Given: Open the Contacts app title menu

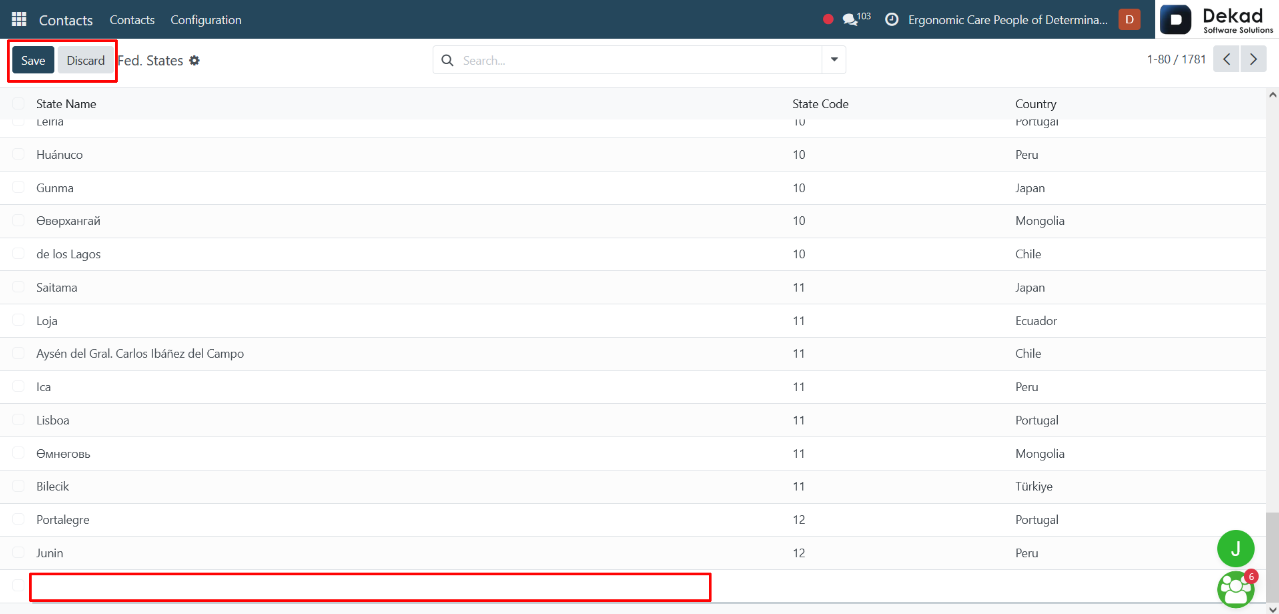Looking at the screenshot, I should 66,19.
